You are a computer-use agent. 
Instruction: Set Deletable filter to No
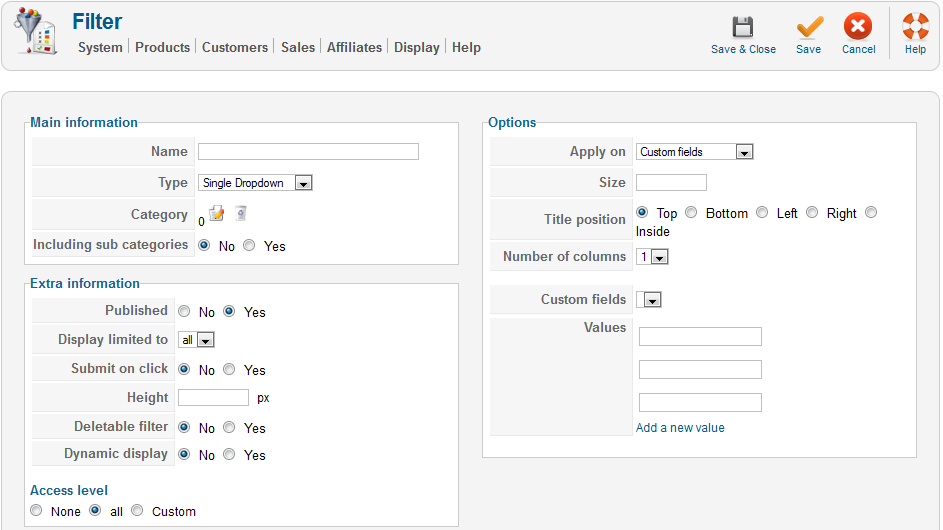tap(184, 427)
